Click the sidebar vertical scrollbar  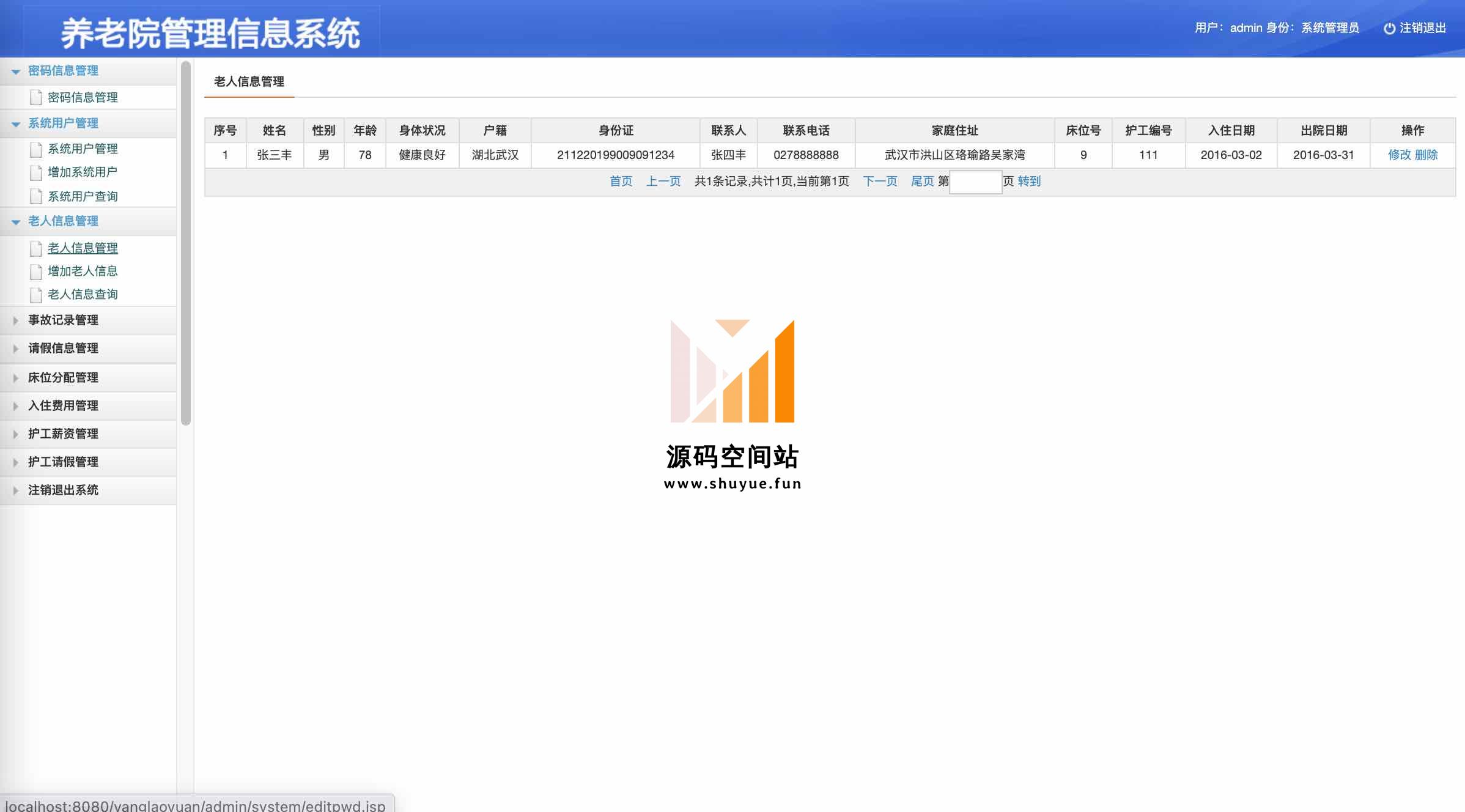pyautogui.click(x=186, y=243)
